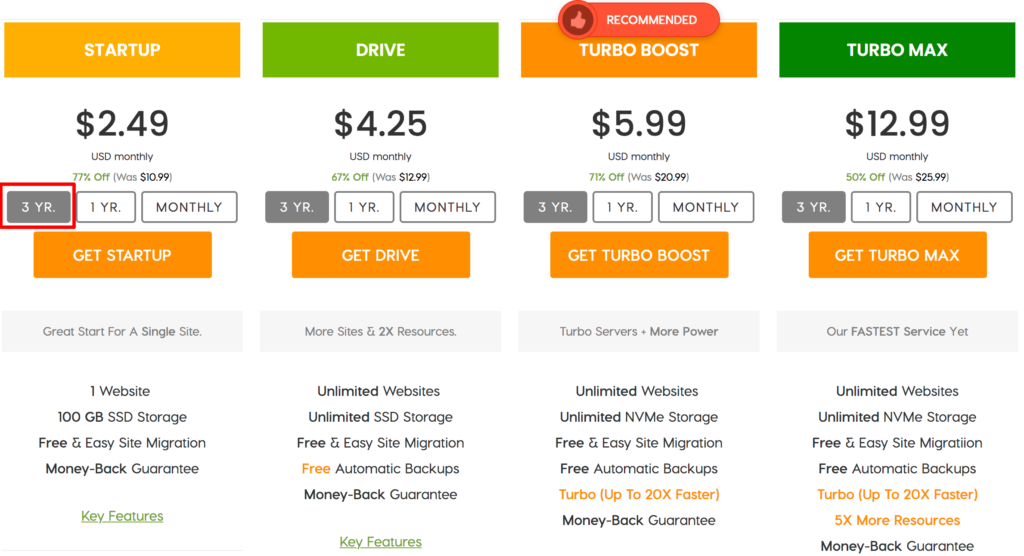Image resolution: width=1024 pixels, height=556 pixels.
Task: Click 'Unlimited NVMe Storage' in Turbo Max plan
Action: tap(897, 417)
